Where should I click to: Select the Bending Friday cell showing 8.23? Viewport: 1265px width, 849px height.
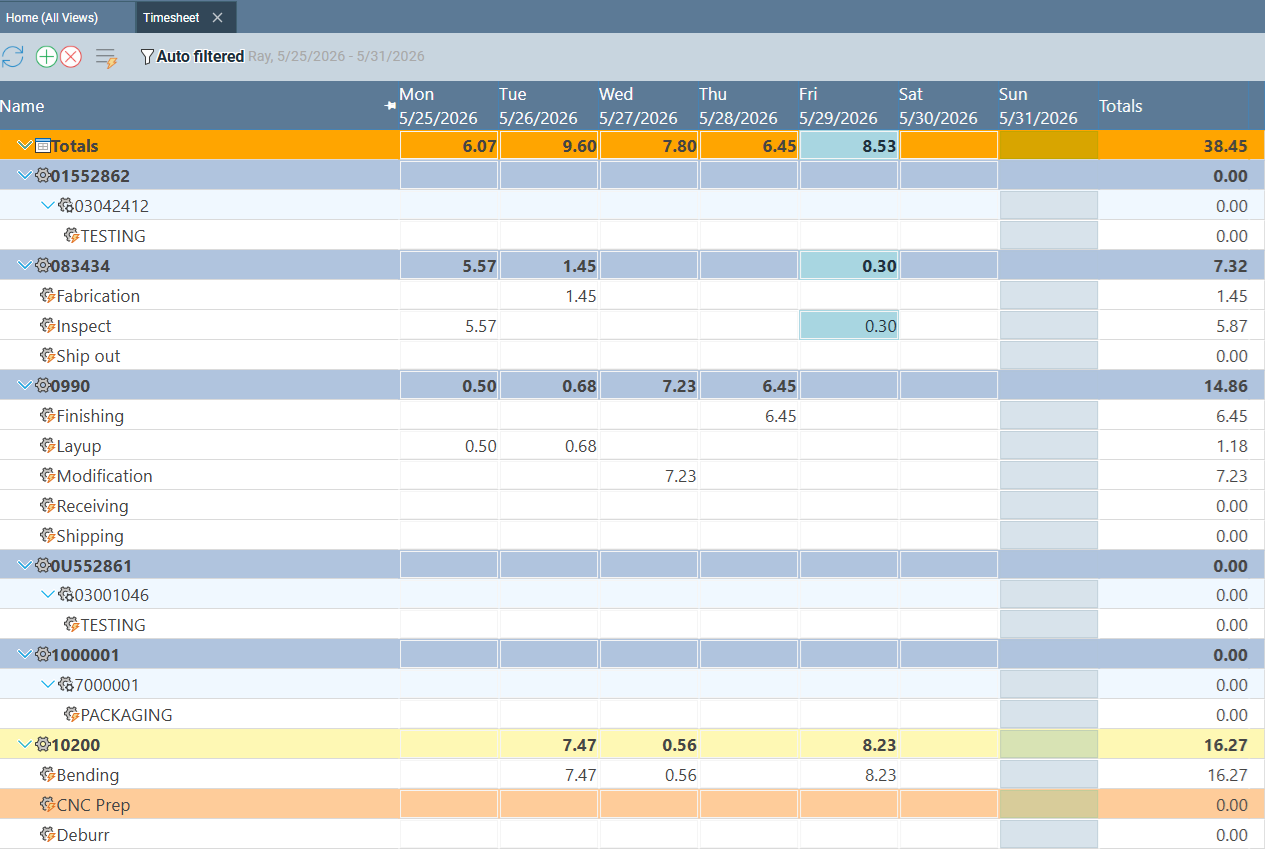point(849,775)
